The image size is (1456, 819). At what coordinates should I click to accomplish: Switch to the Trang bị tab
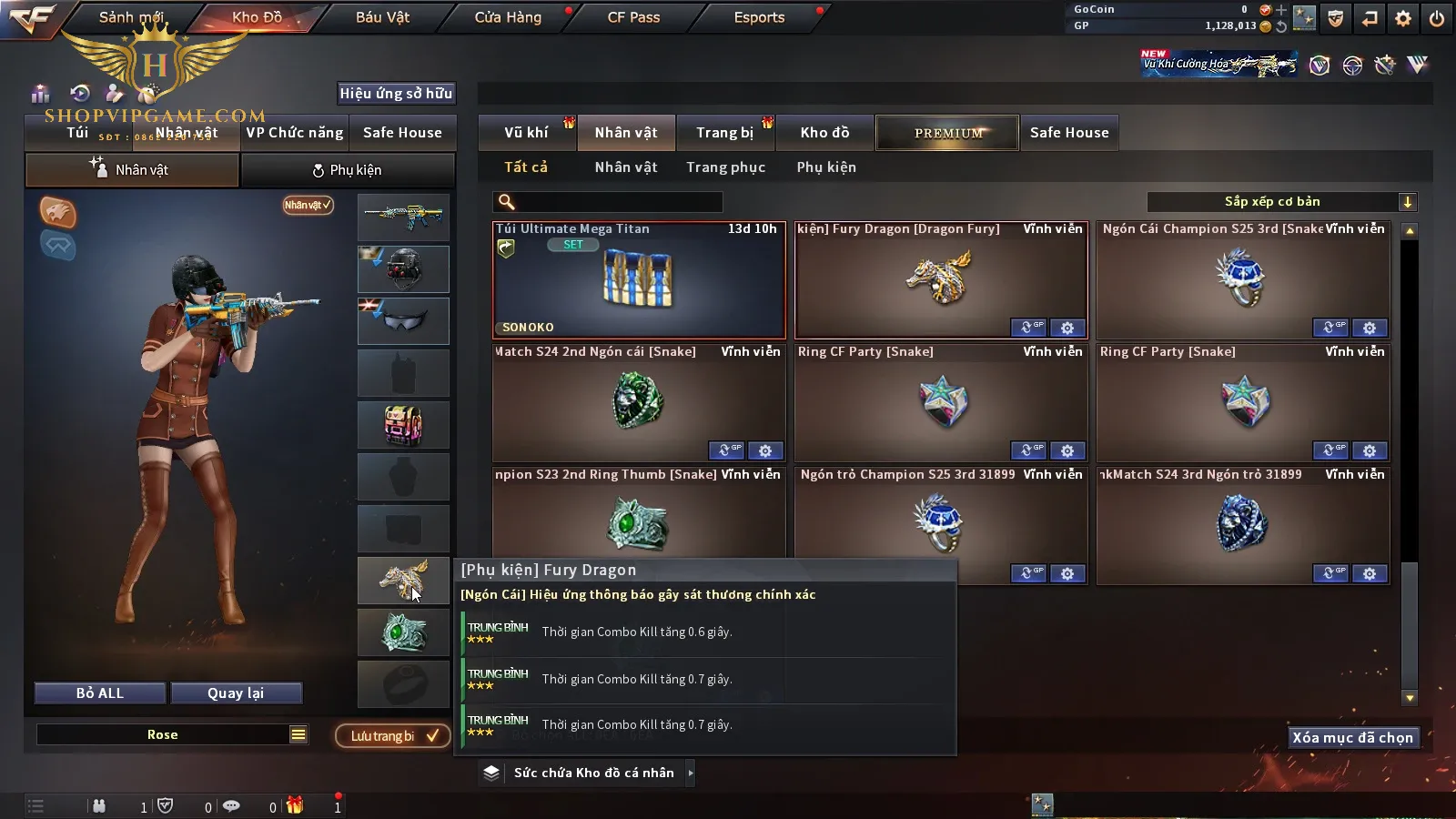(x=725, y=133)
